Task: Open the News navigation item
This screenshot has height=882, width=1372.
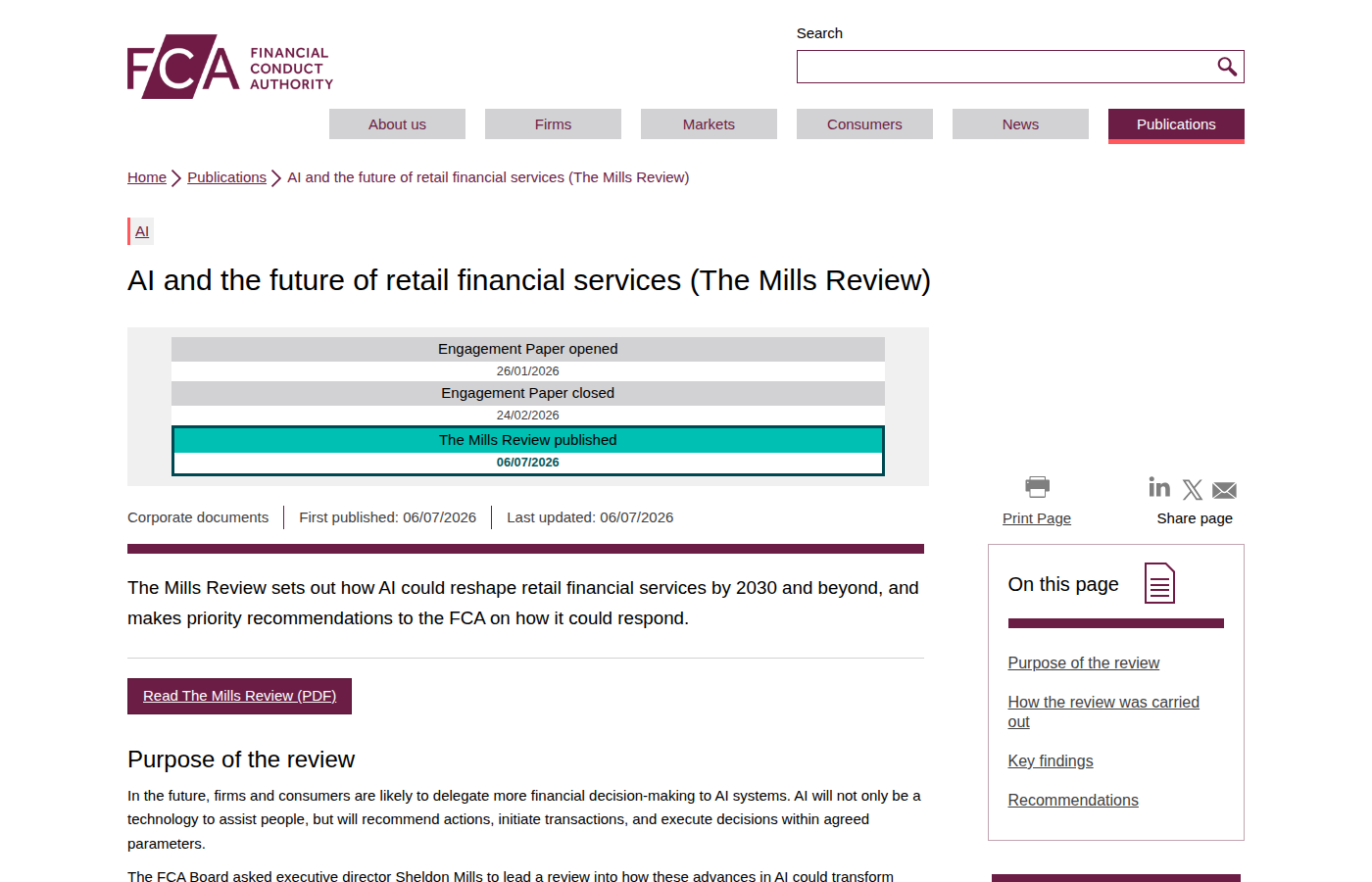Action: (1020, 124)
